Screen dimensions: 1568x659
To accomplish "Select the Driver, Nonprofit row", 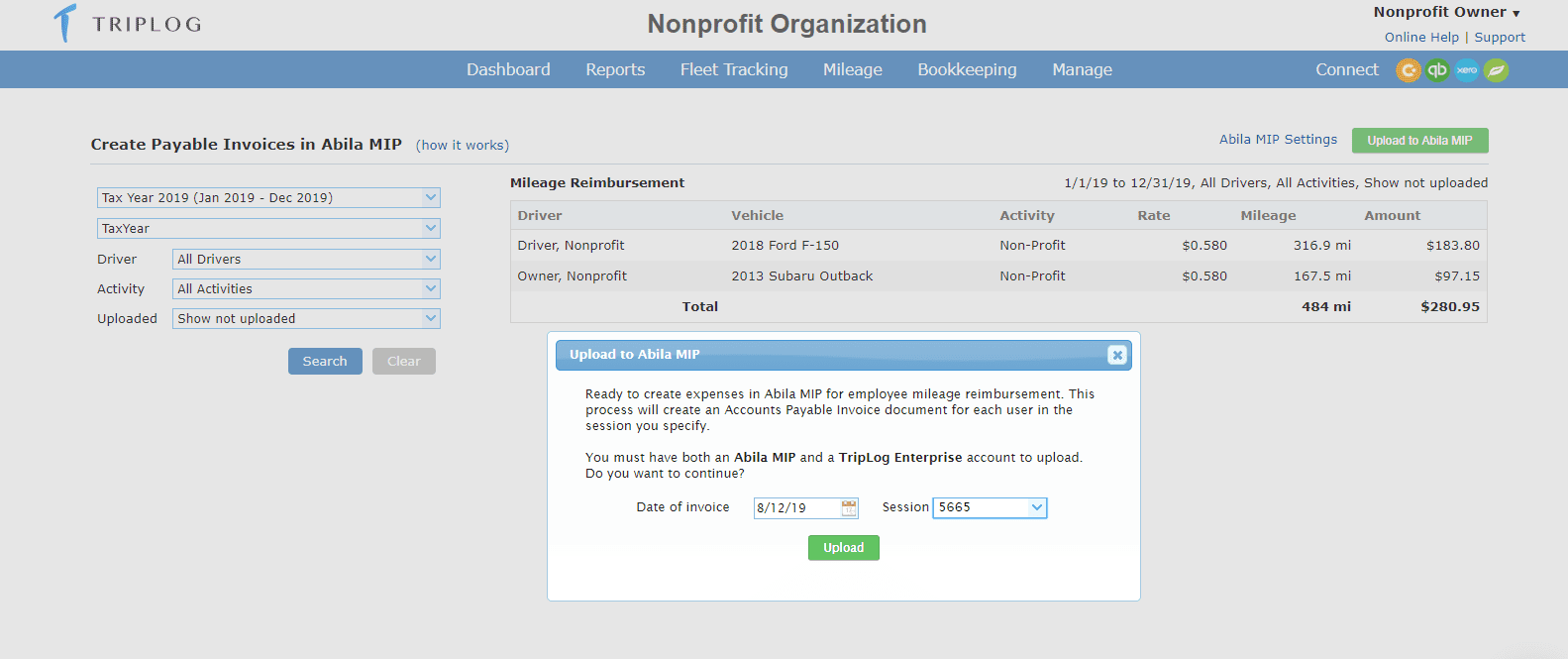I will [x=998, y=245].
